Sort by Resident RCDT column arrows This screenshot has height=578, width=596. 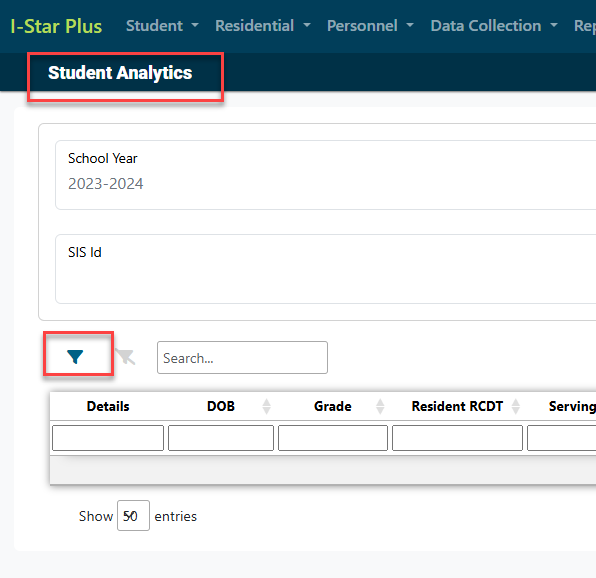515,406
